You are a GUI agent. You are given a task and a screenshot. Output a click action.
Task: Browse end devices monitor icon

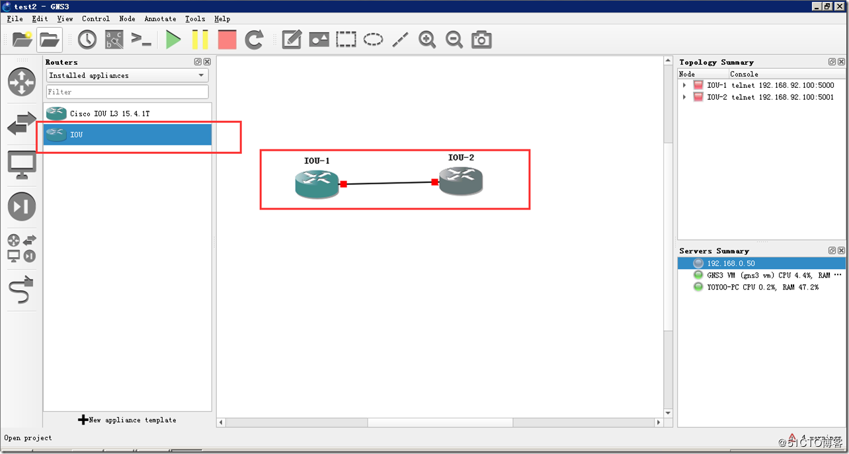coord(22,165)
